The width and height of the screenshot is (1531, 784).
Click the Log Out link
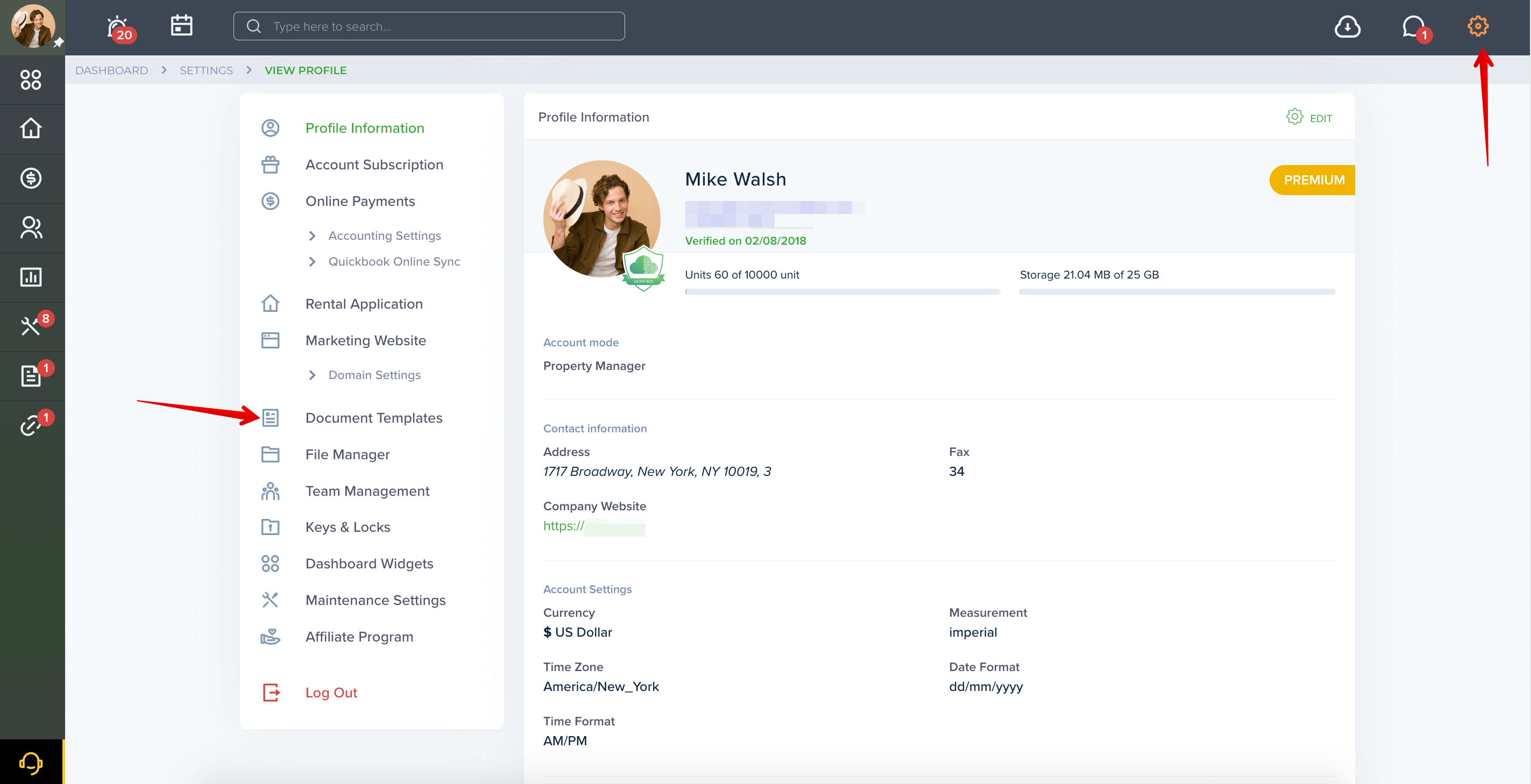tap(331, 693)
